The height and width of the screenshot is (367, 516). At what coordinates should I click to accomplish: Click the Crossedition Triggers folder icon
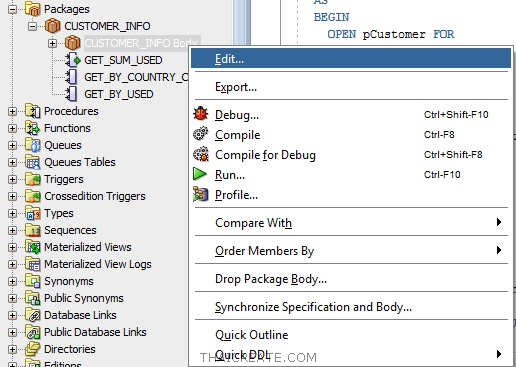(x=33, y=196)
